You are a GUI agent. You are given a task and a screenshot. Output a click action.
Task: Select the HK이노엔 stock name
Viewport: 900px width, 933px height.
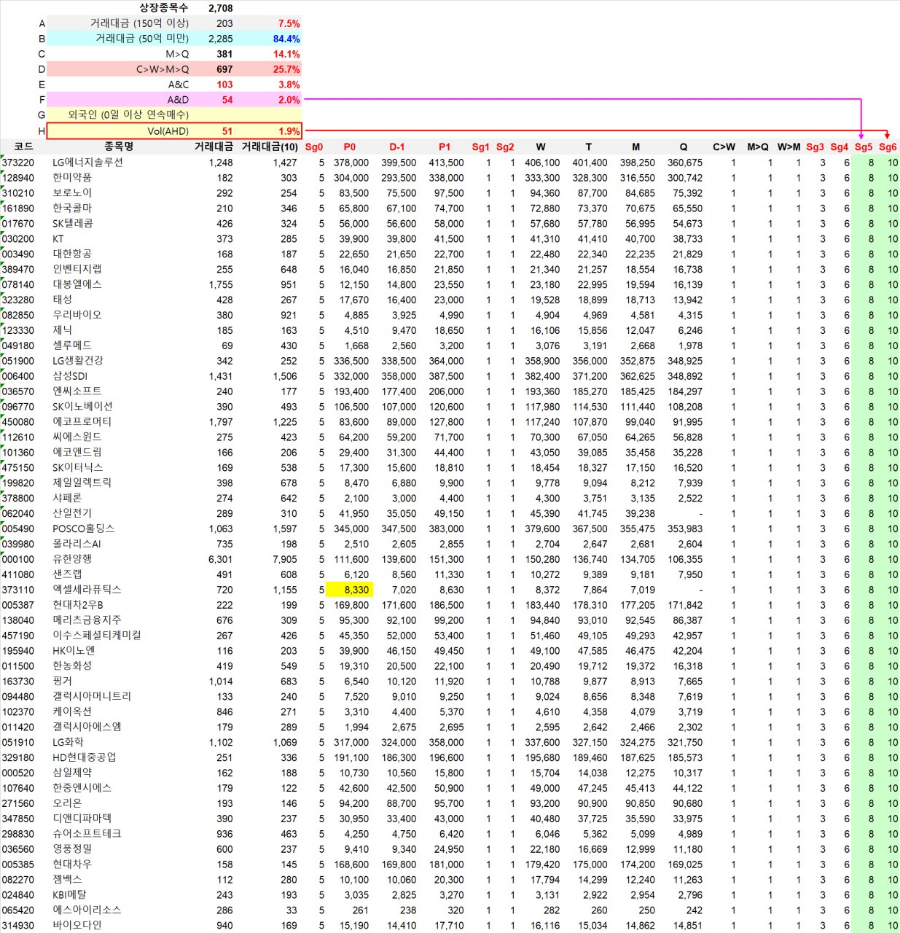coord(73,651)
